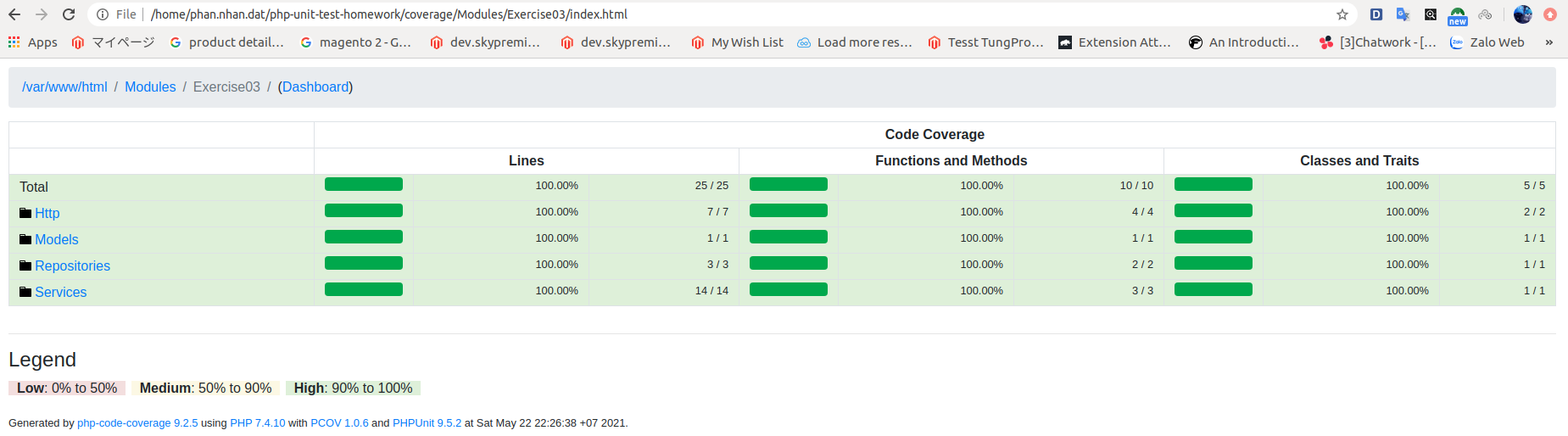1568x436 pixels.
Task: Reload the coverage report page
Action: point(69,14)
